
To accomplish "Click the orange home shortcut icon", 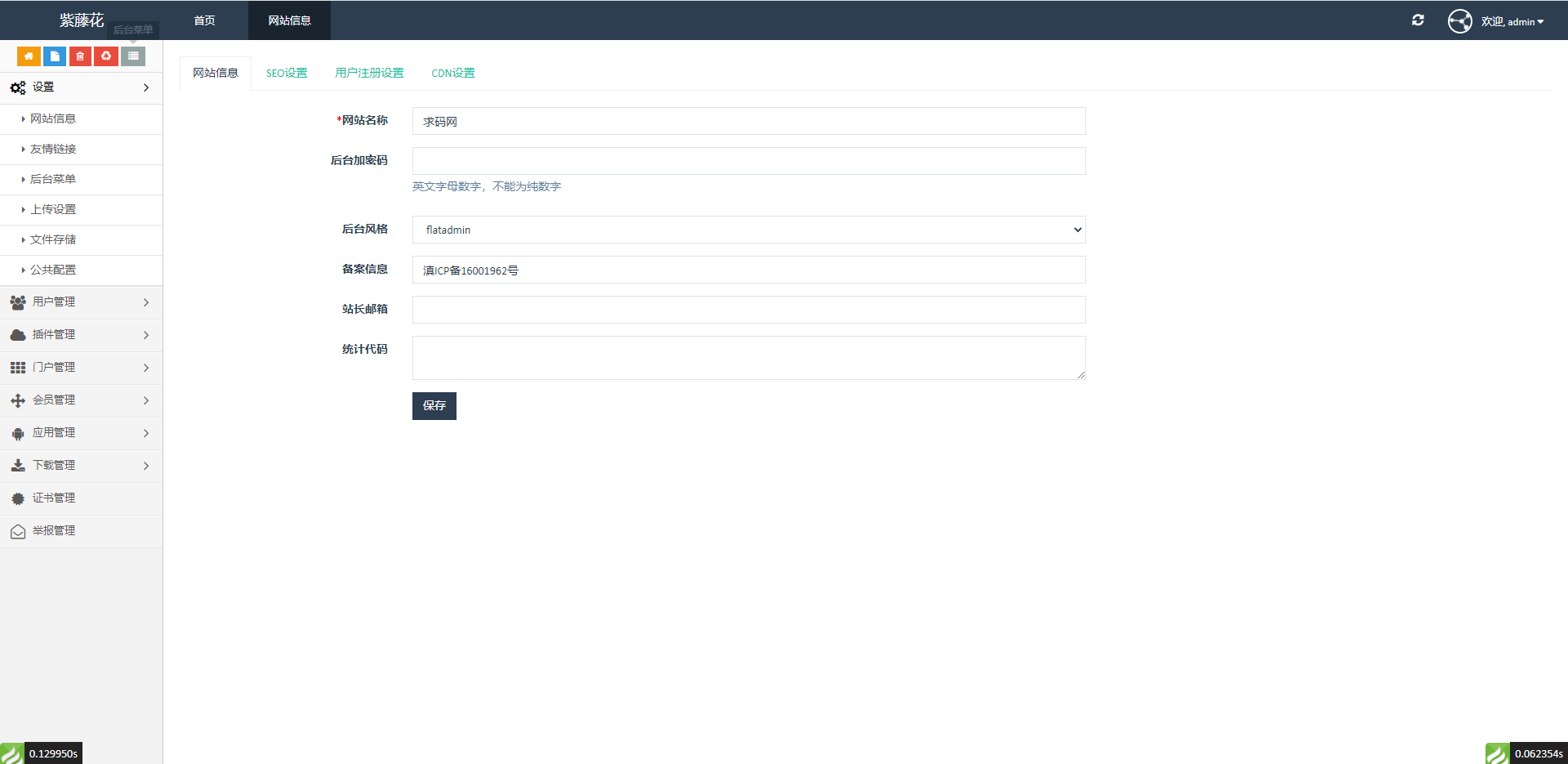I will [x=29, y=56].
